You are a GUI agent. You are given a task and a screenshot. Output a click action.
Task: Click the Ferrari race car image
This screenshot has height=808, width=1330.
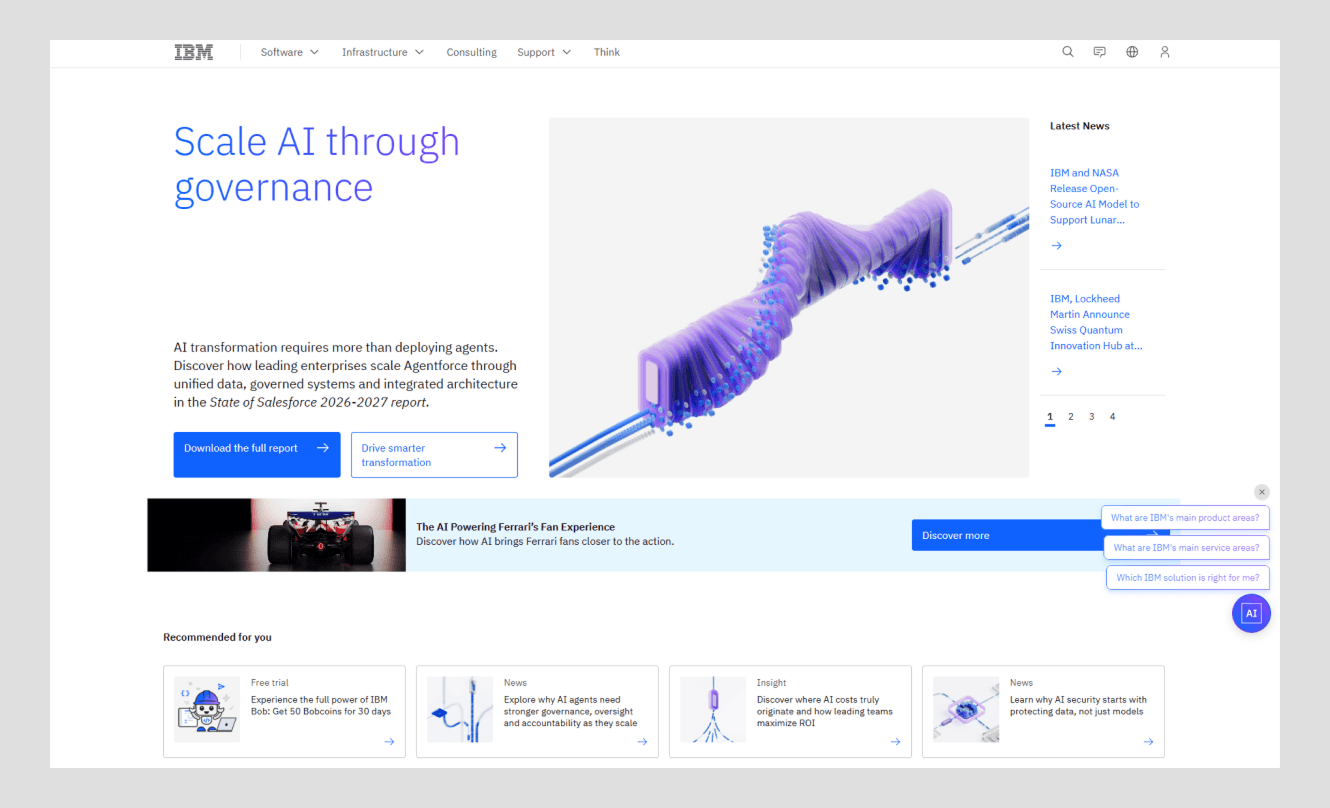point(277,535)
